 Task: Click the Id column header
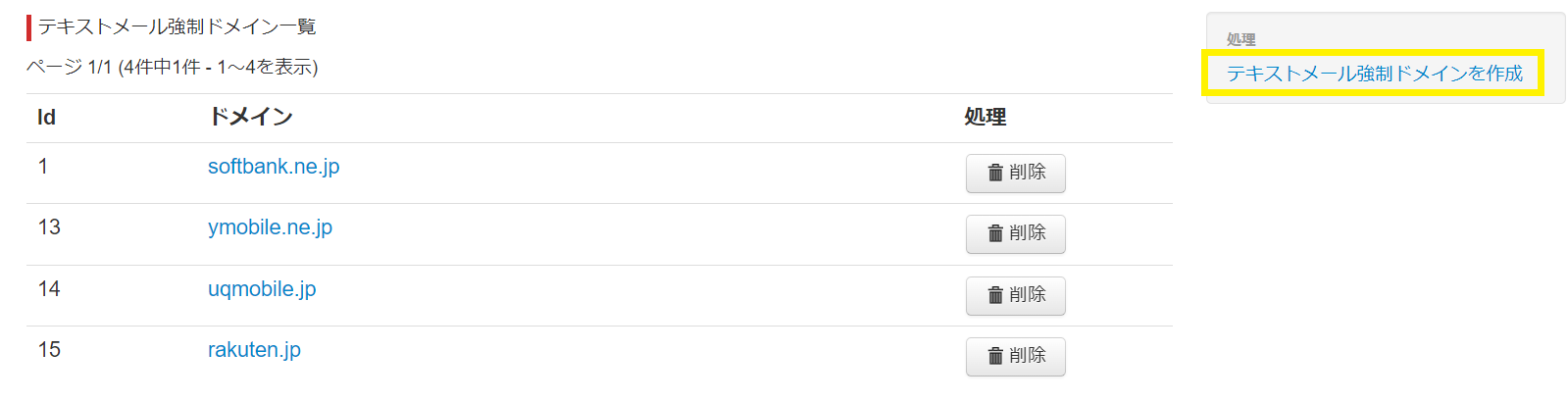tap(46, 118)
